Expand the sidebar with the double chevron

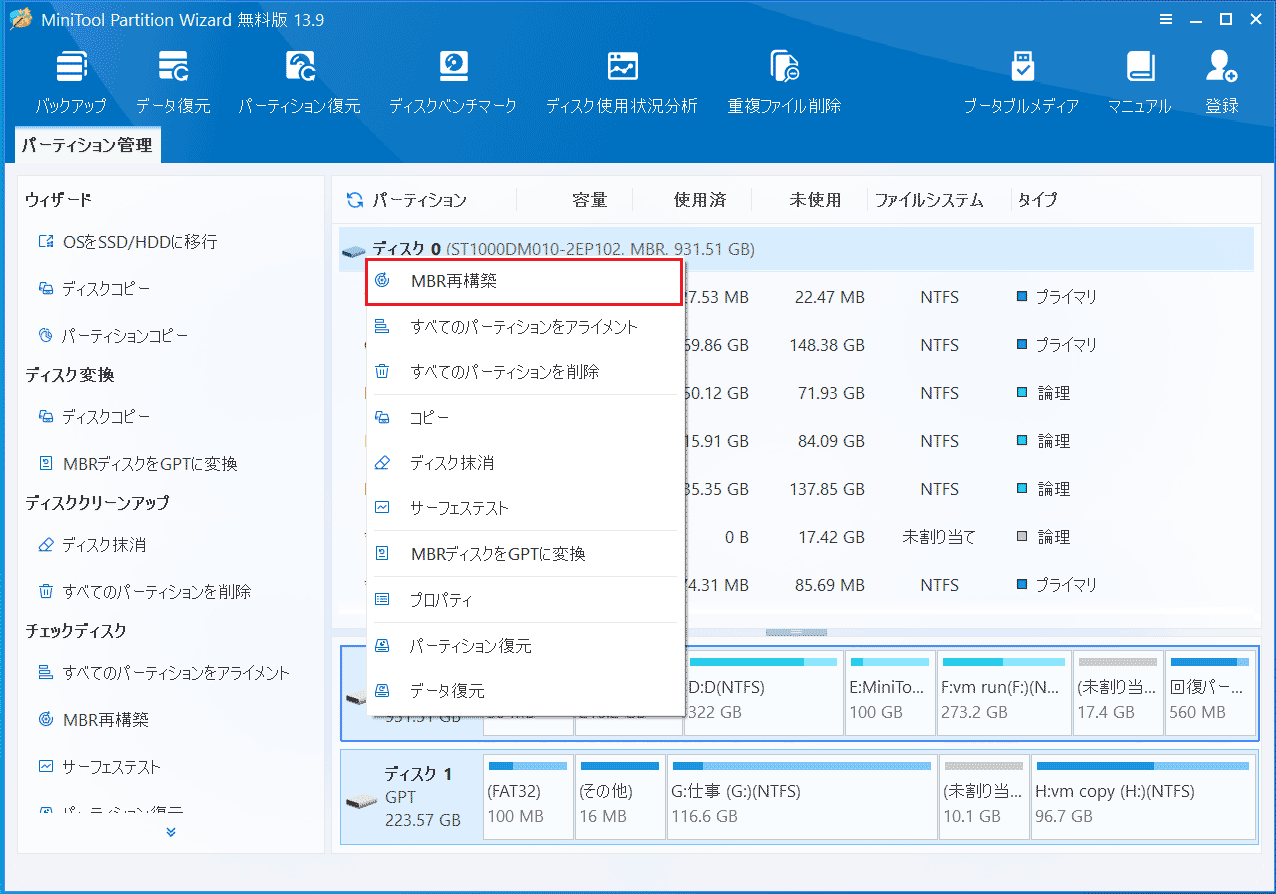coord(171,832)
